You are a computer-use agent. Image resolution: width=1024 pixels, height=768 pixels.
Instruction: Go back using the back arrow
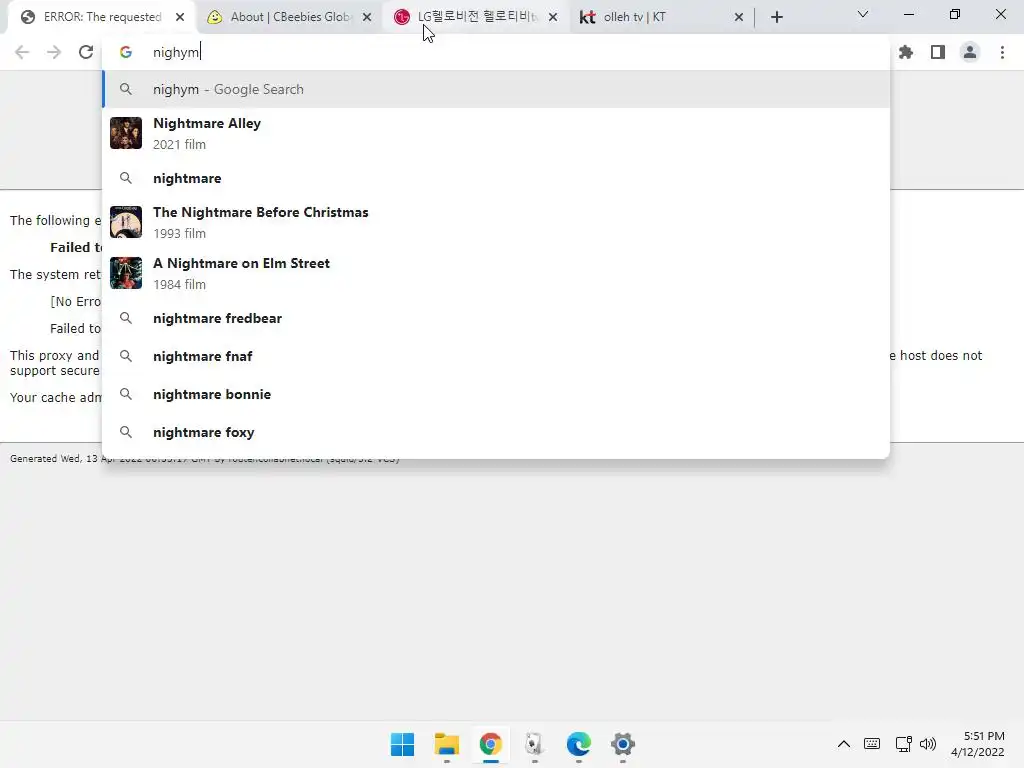click(22, 52)
